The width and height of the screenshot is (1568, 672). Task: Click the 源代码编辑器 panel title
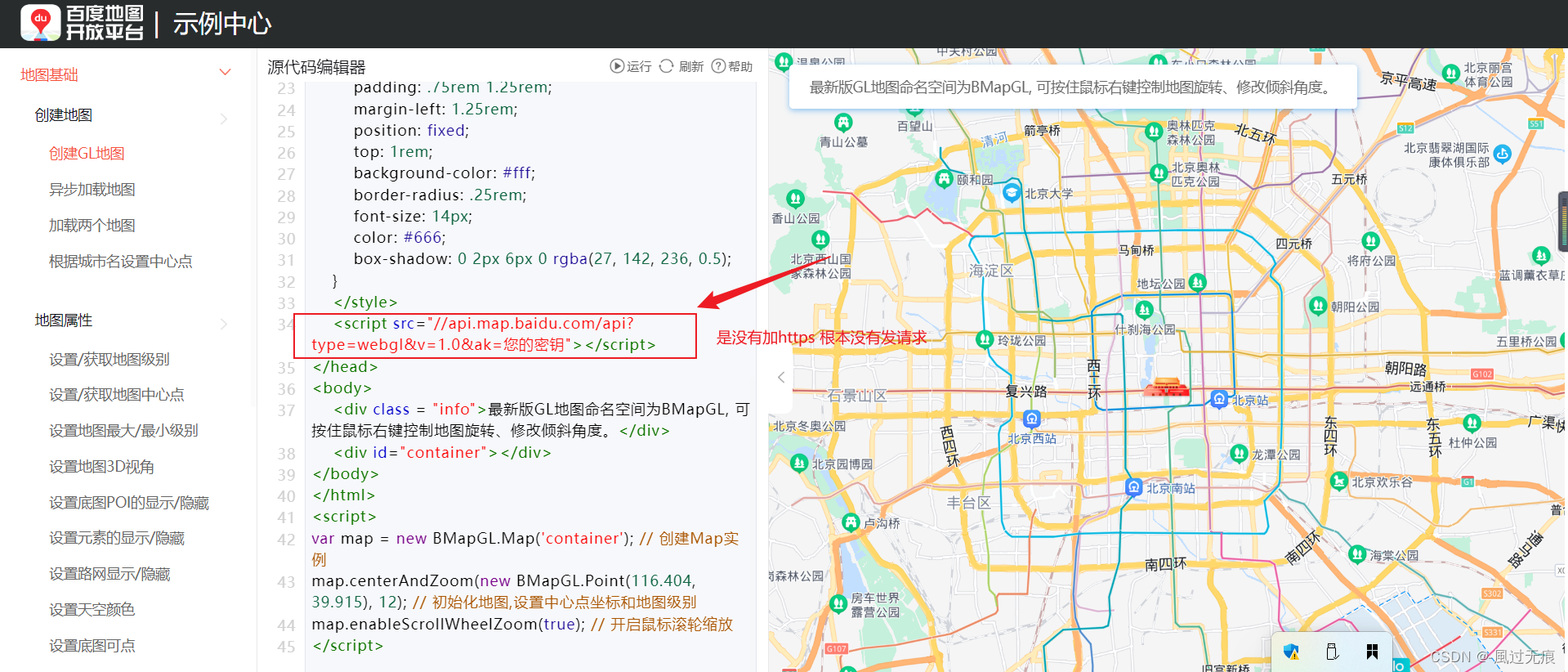pos(316,67)
